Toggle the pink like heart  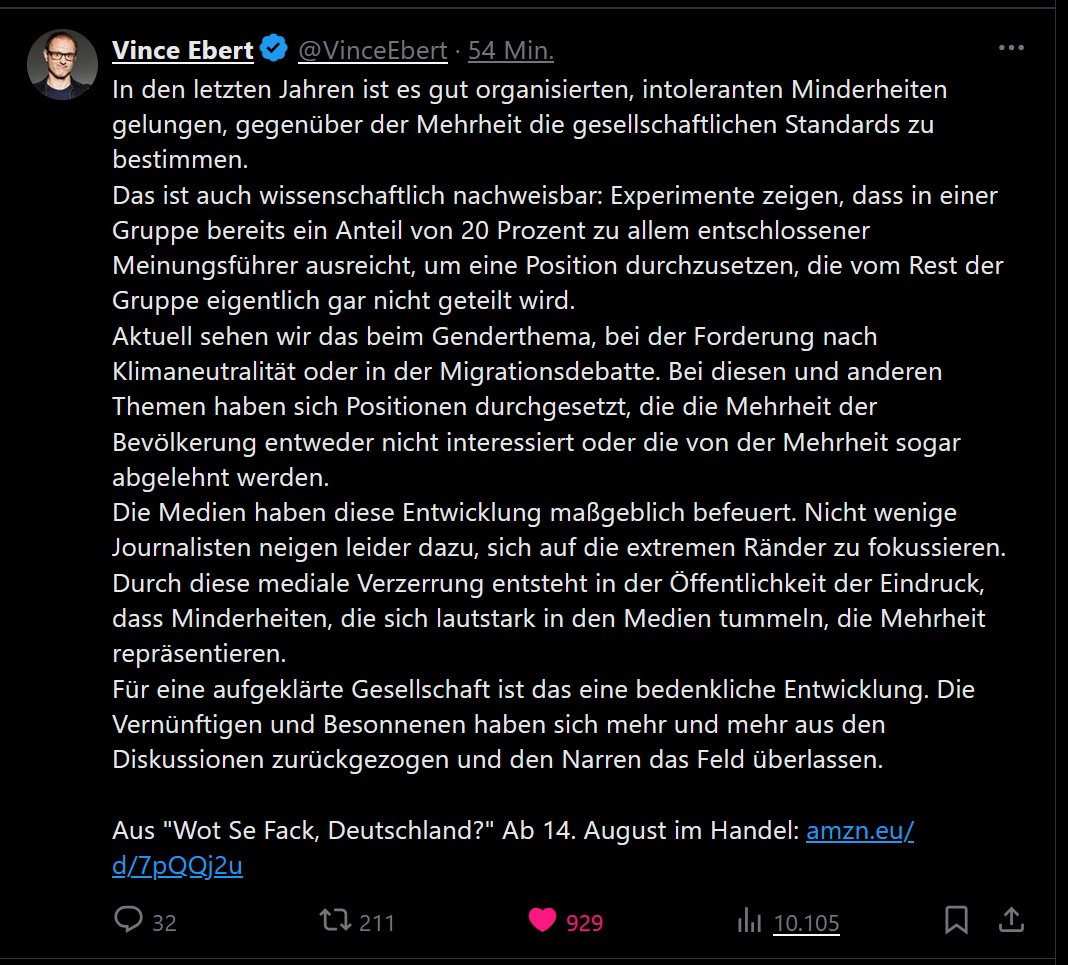point(542,921)
